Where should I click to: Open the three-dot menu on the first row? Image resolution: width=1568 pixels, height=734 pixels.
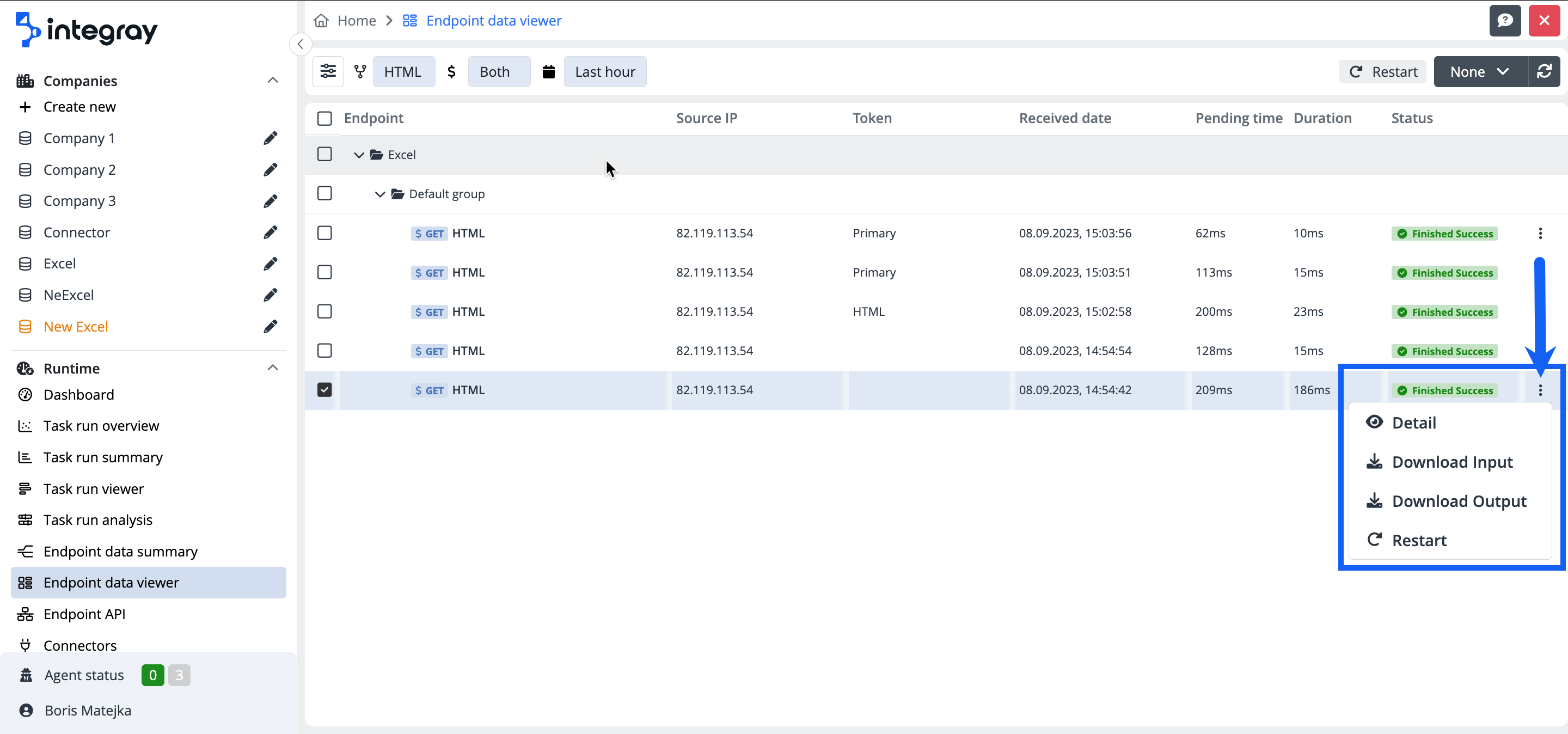pos(1540,233)
